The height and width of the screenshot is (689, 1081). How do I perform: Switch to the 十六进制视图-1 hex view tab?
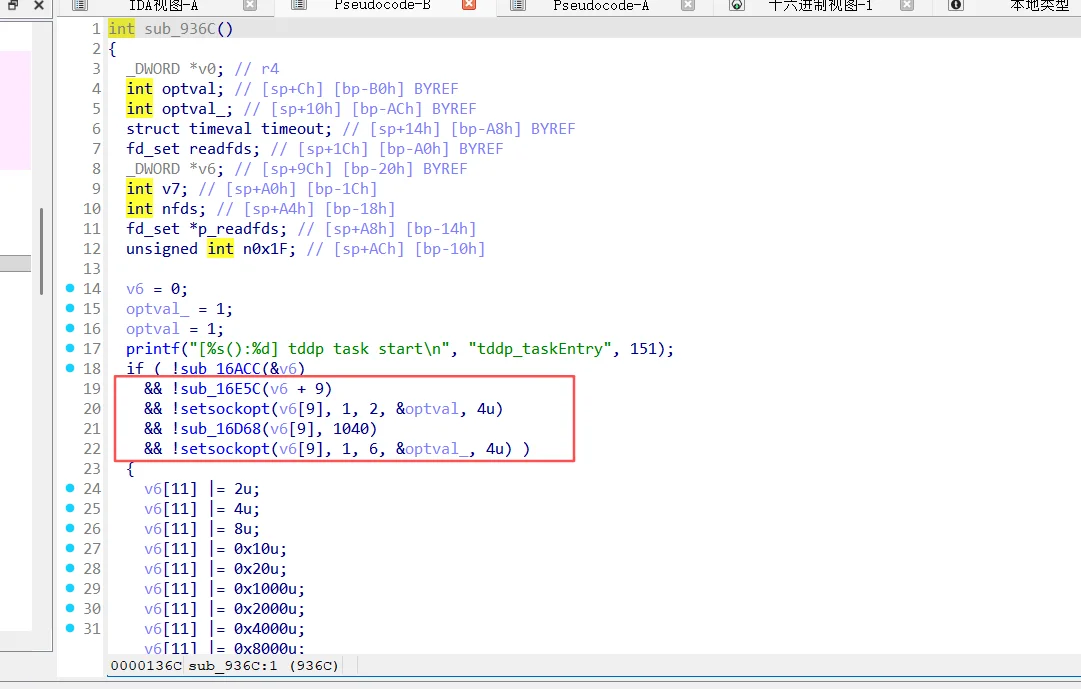820,6
